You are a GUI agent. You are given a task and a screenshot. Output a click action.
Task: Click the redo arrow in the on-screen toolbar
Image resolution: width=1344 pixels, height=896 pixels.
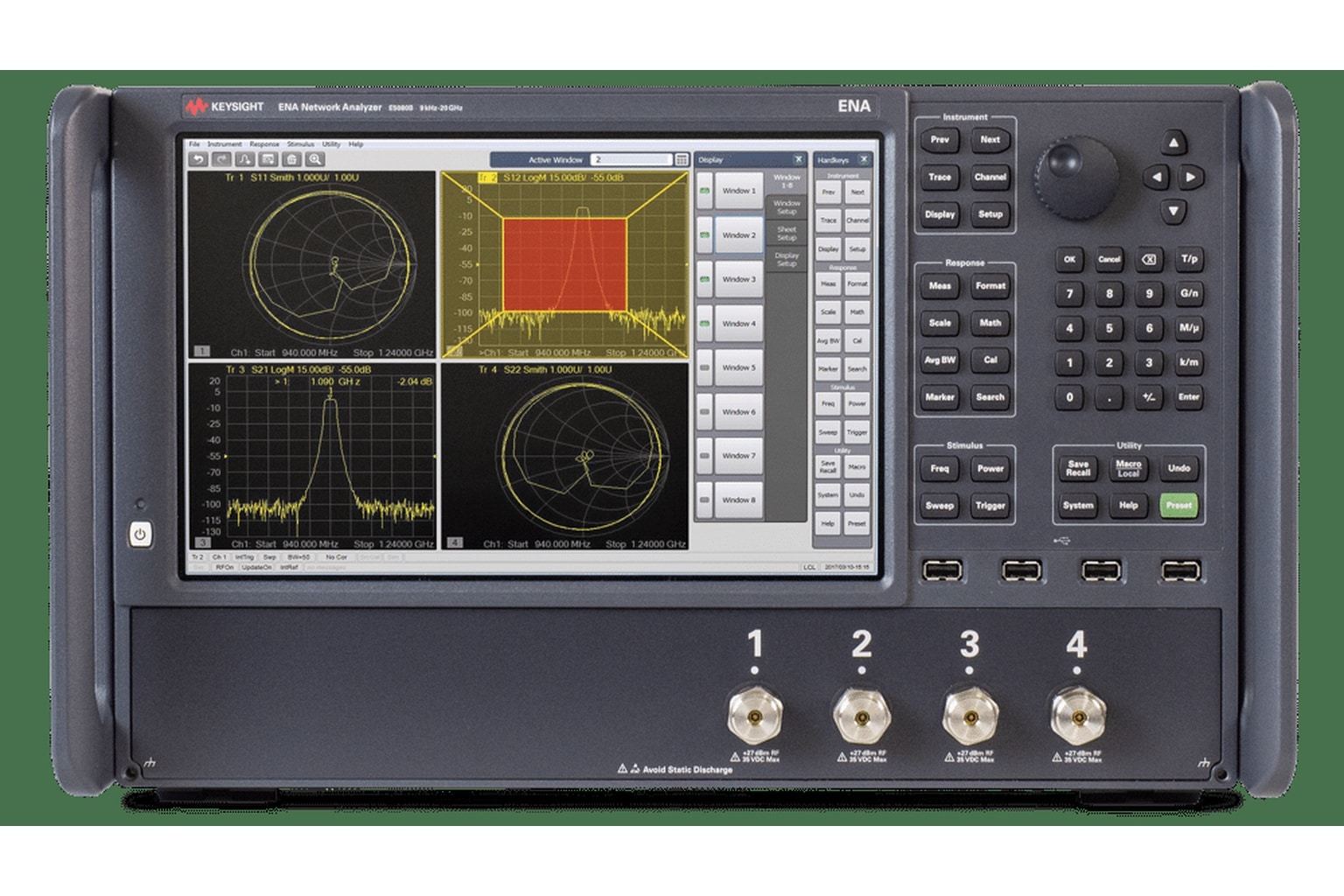tap(221, 159)
